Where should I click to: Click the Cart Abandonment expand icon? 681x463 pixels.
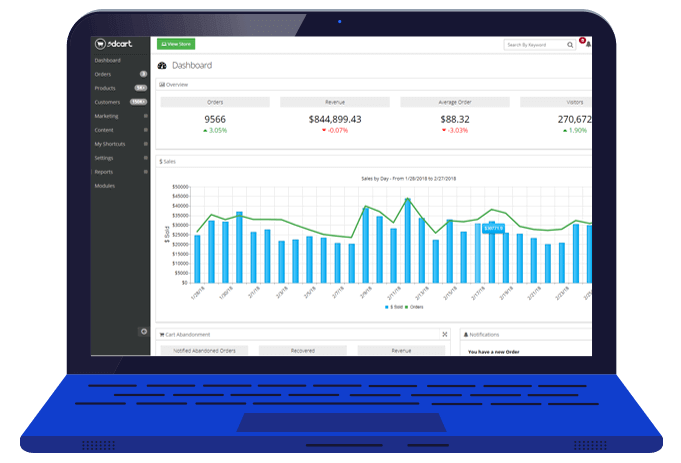[x=444, y=334]
